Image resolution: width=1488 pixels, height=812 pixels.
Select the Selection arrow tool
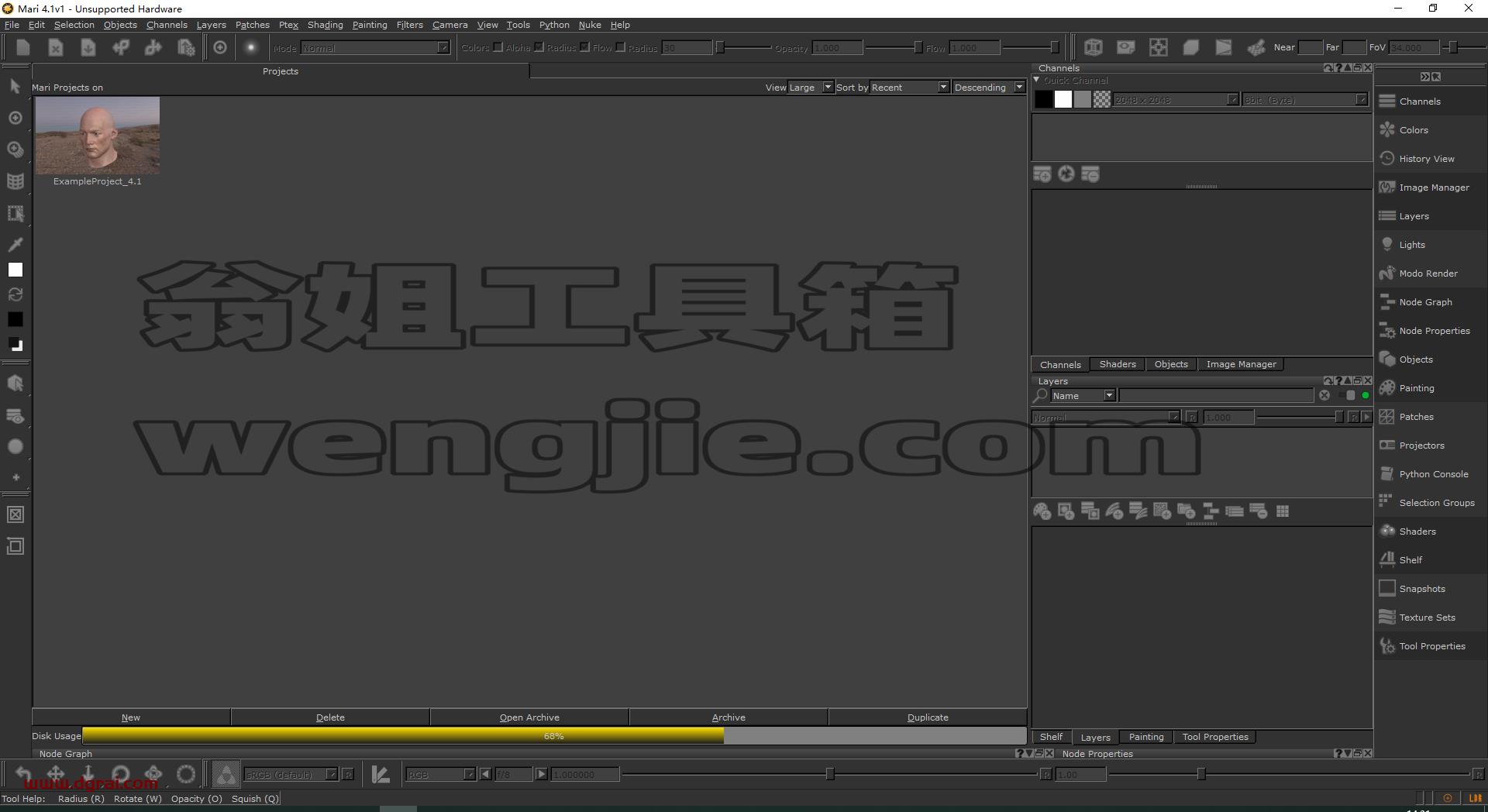click(x=15, y=86)
